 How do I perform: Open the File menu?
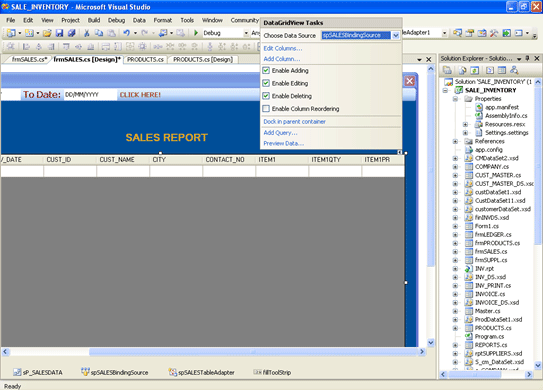[11, 20]
